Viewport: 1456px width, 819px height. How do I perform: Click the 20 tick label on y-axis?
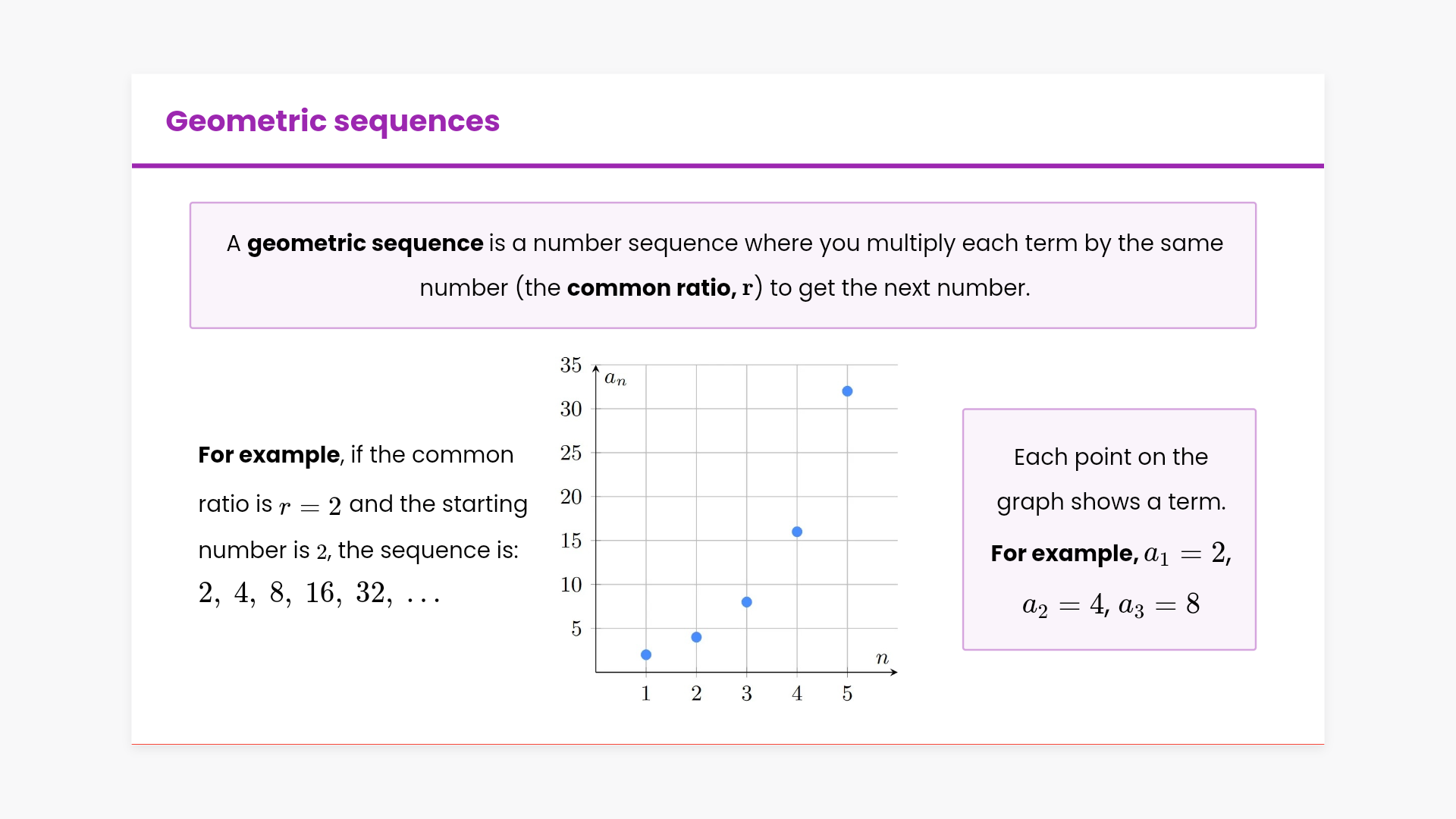[x=571, y=497]
